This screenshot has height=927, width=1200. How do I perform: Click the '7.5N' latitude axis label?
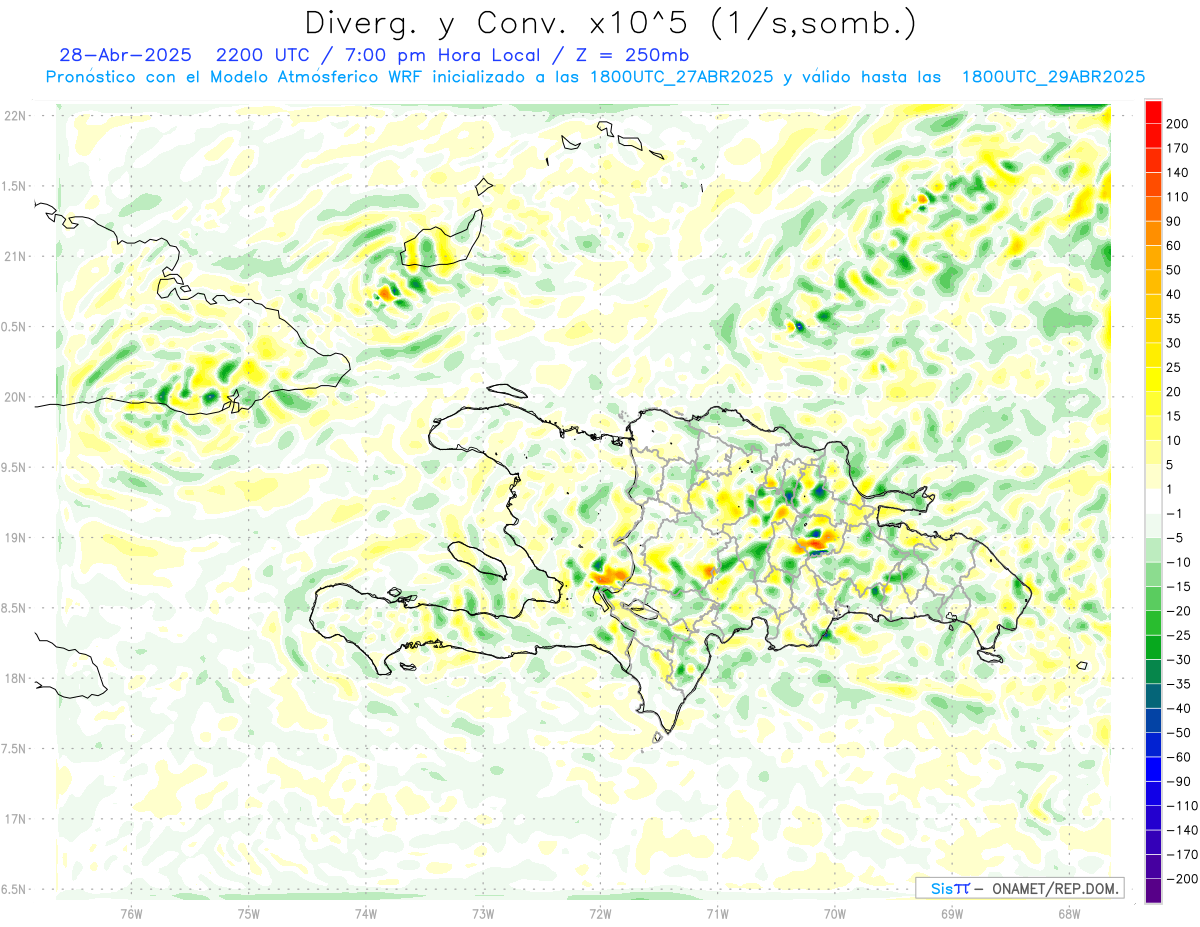coord(15,749)
